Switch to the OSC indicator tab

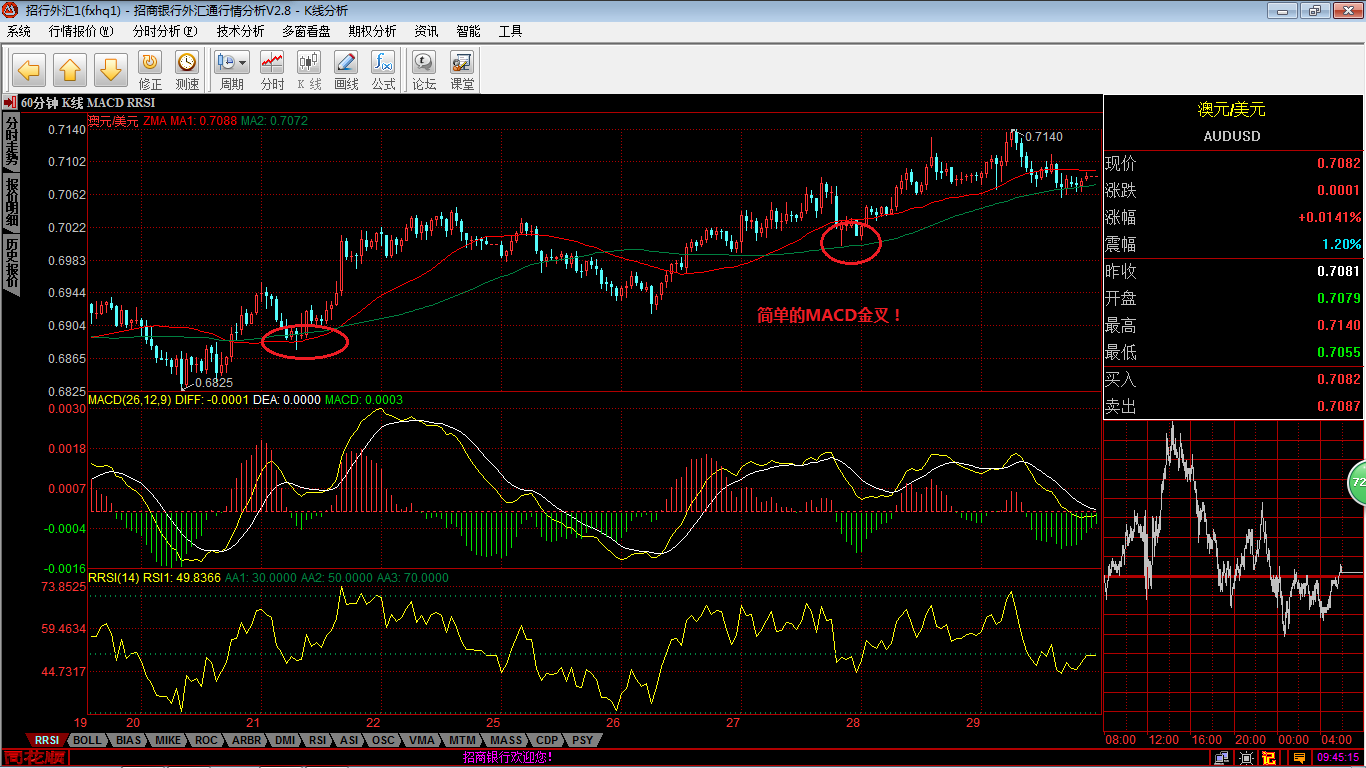pyautogui.click(x=383, y=740)
